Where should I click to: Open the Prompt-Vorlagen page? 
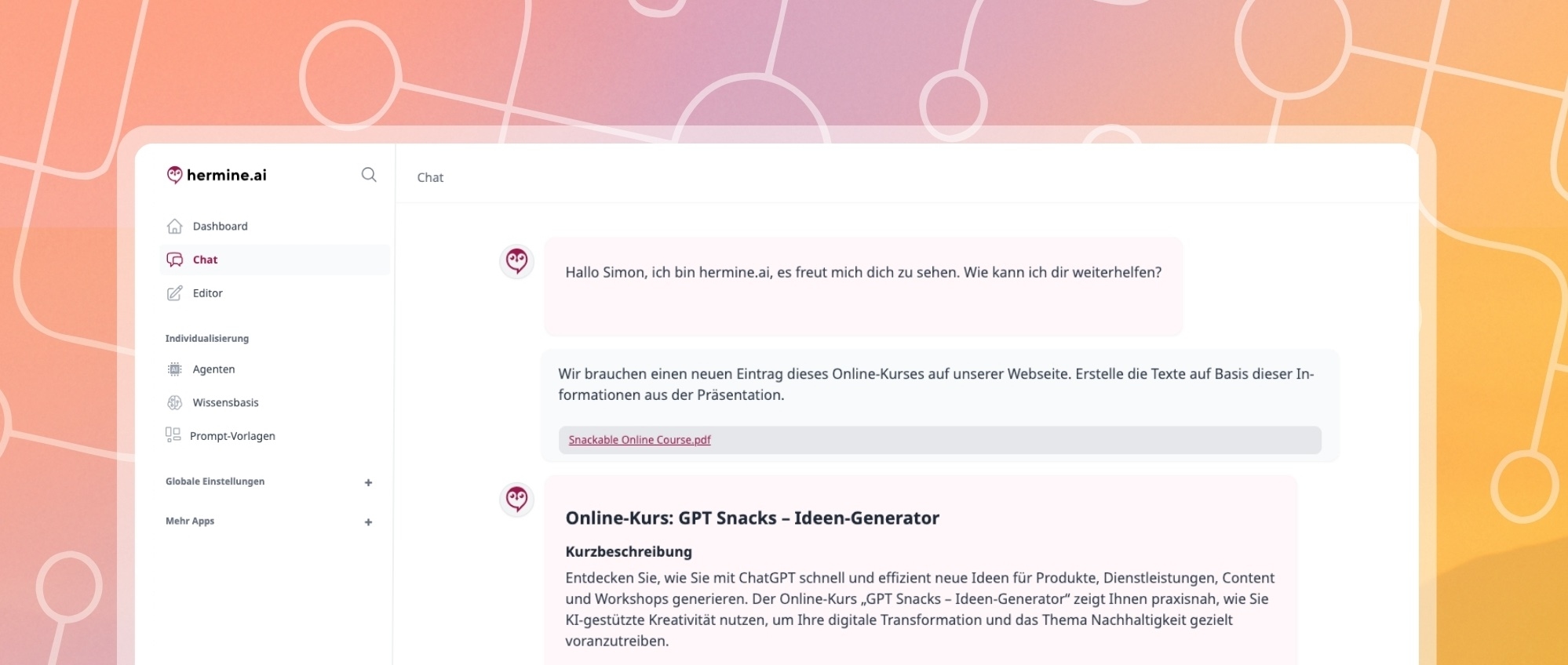(x=233, y=436)
